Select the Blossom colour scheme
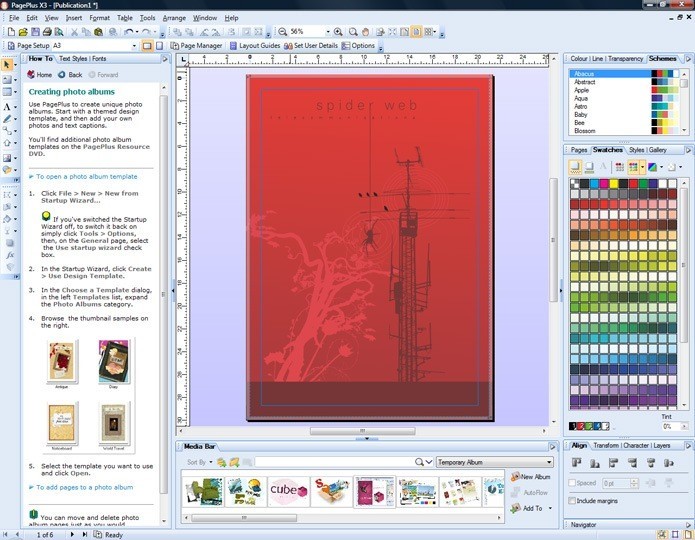Viewport: 695px width, 540px height. [624, 131]
